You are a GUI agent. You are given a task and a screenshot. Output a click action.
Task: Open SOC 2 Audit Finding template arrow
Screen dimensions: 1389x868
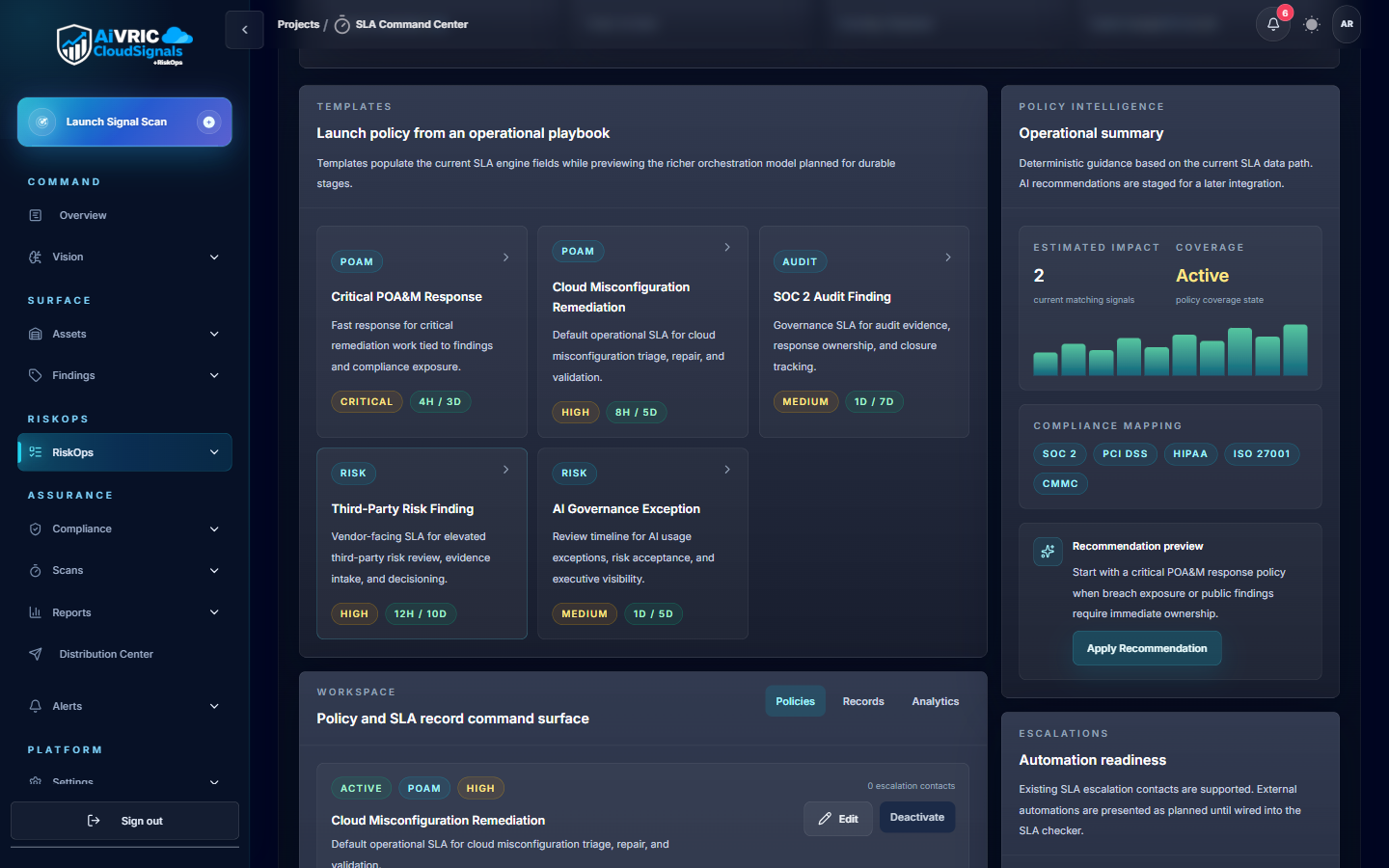point(948,258)
